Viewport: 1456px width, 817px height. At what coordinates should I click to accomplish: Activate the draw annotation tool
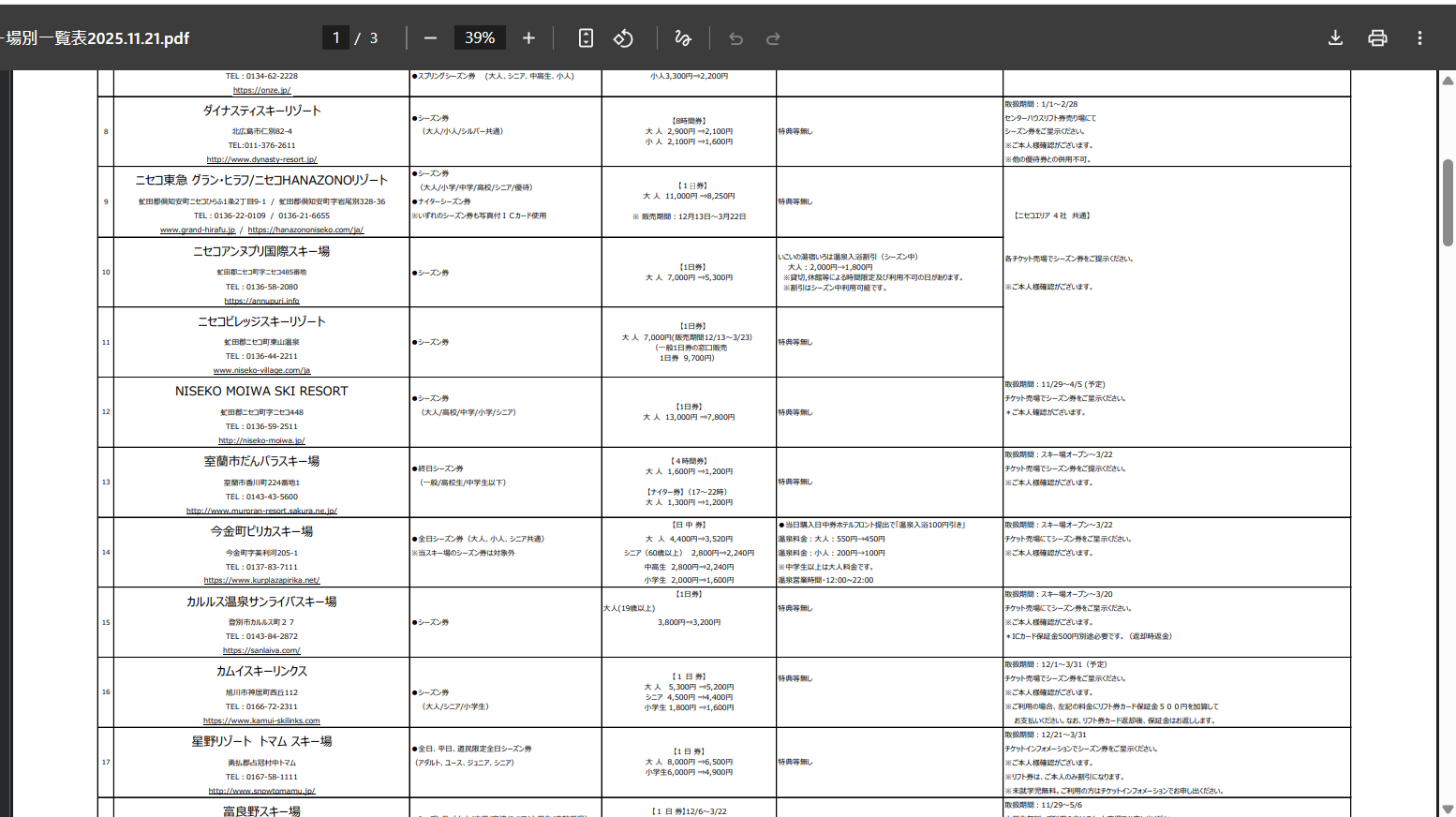pyautogui.click(x=683, y=38)
